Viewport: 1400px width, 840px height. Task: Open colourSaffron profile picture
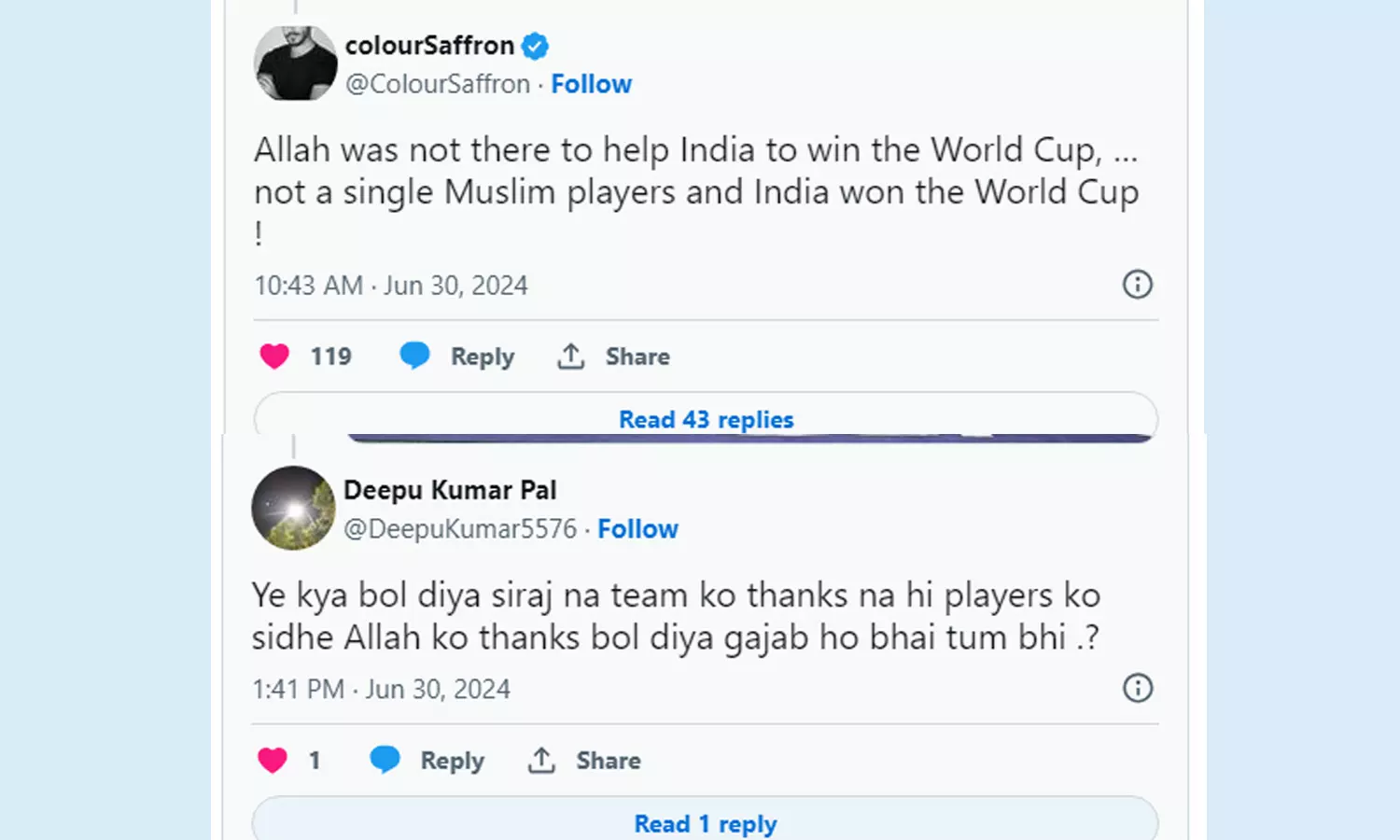(x=295, y=63)
